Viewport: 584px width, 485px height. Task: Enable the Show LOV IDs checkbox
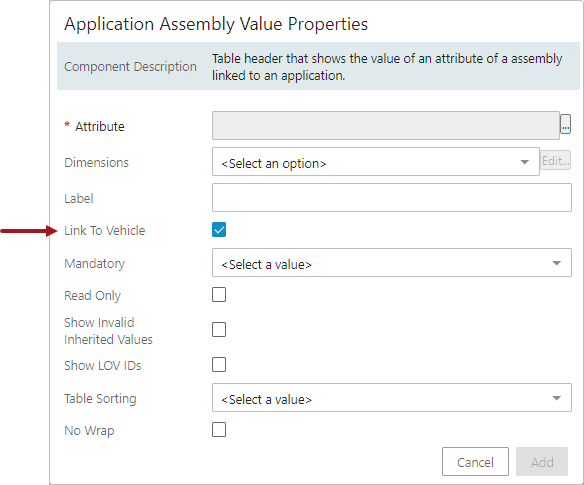(x=219, y=365)
